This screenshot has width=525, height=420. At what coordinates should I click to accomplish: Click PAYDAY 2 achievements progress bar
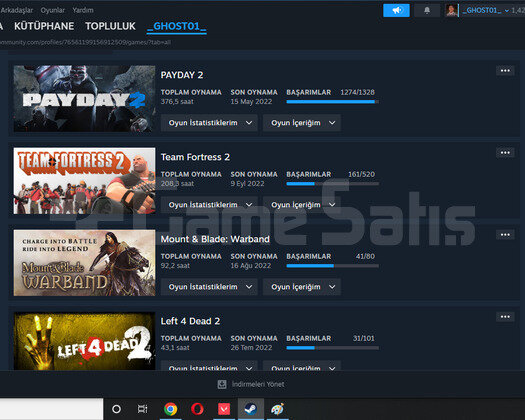(332, 102)
